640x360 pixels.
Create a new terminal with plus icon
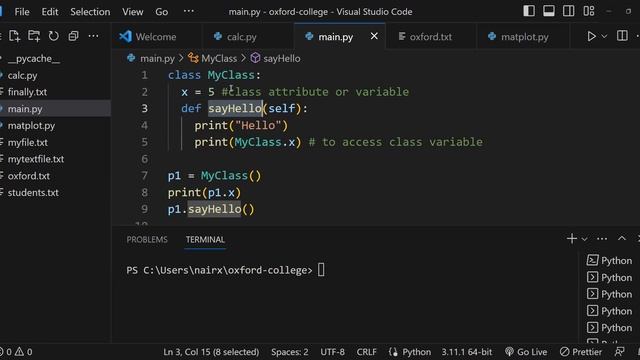[x=571, y=239]
